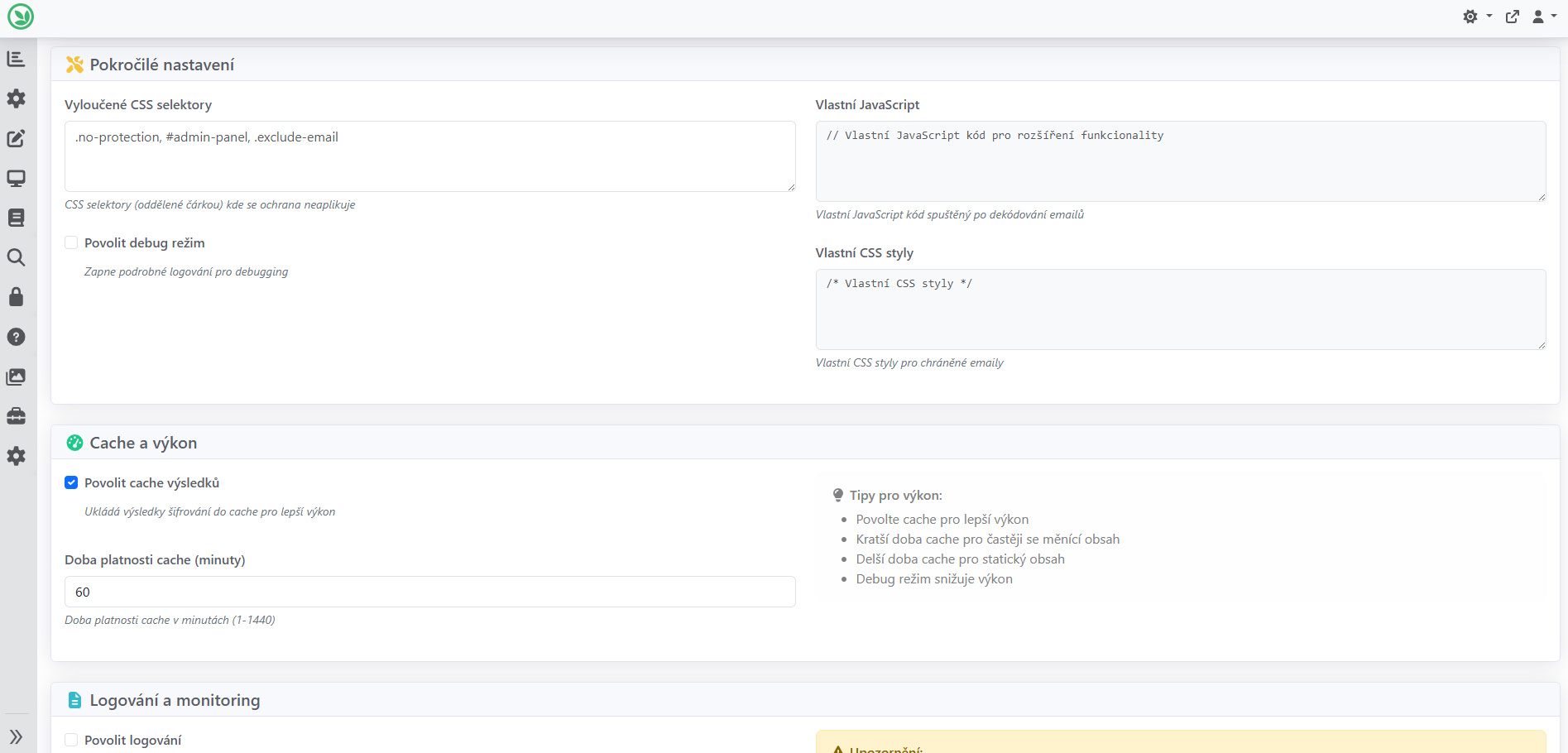Click 'Logování a monitoring' section heading

click(x=175, y=700)
